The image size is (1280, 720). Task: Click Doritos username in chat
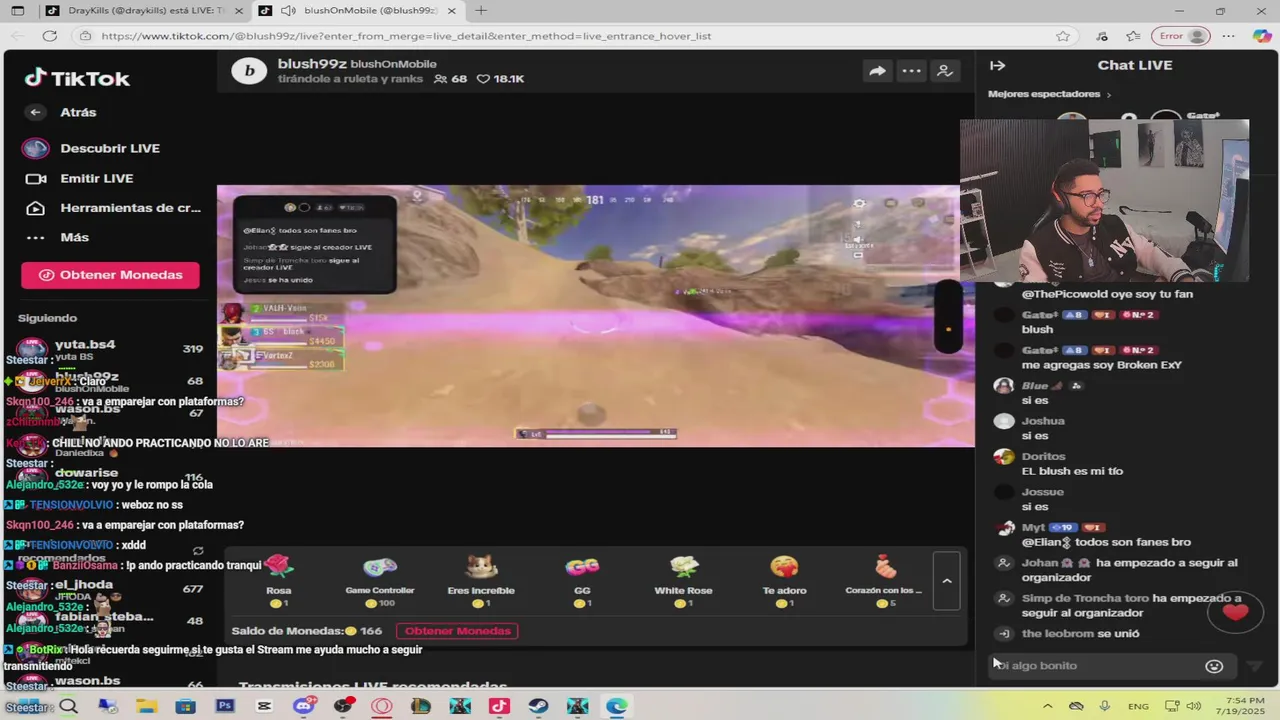1043,456
